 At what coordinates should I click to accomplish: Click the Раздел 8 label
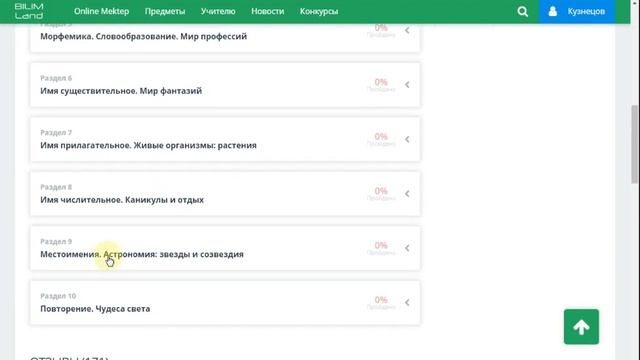pyautogui.click(x=56, y=187)
